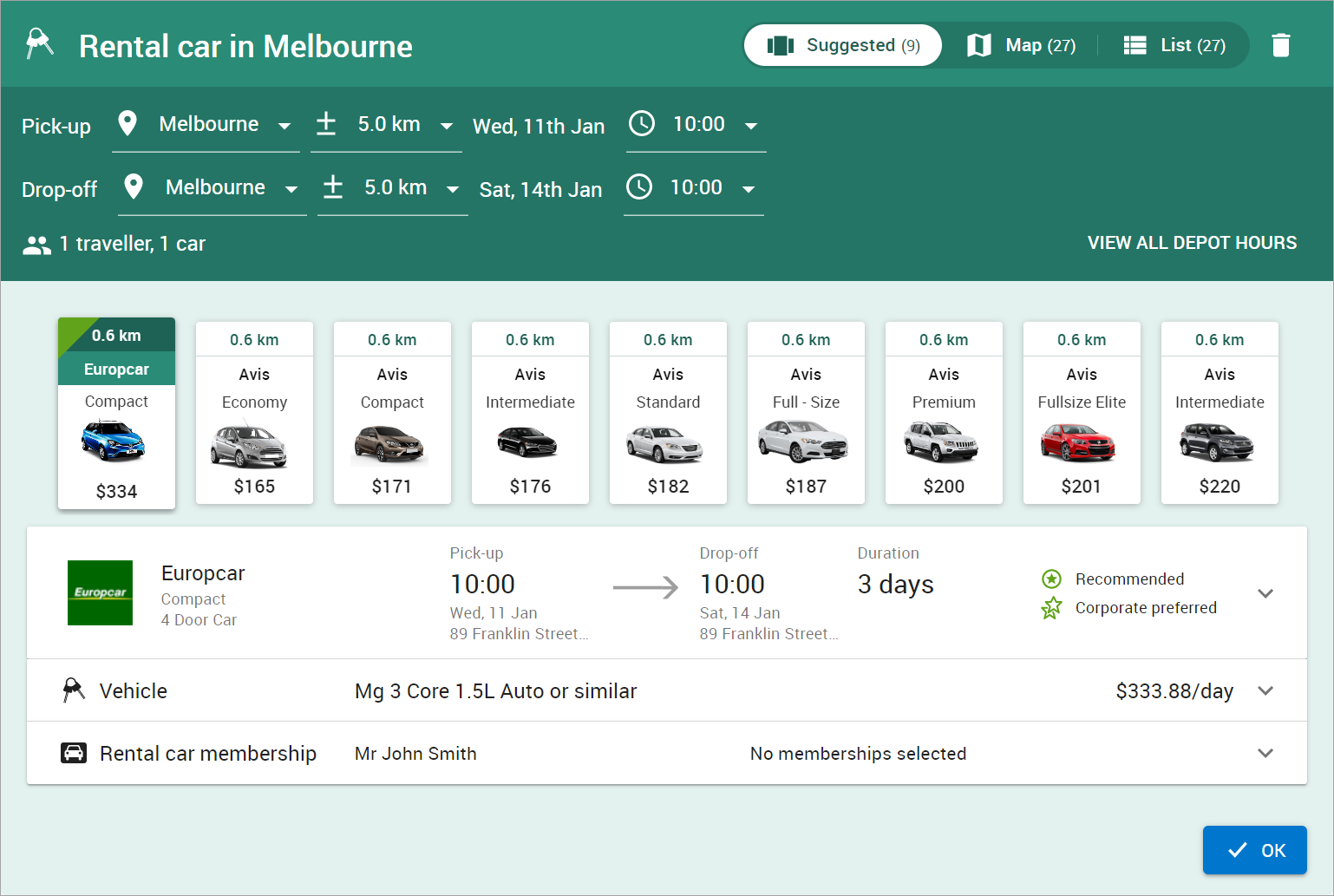
Task: Click the trash delete icon in the header
Action: (1281, 45)
